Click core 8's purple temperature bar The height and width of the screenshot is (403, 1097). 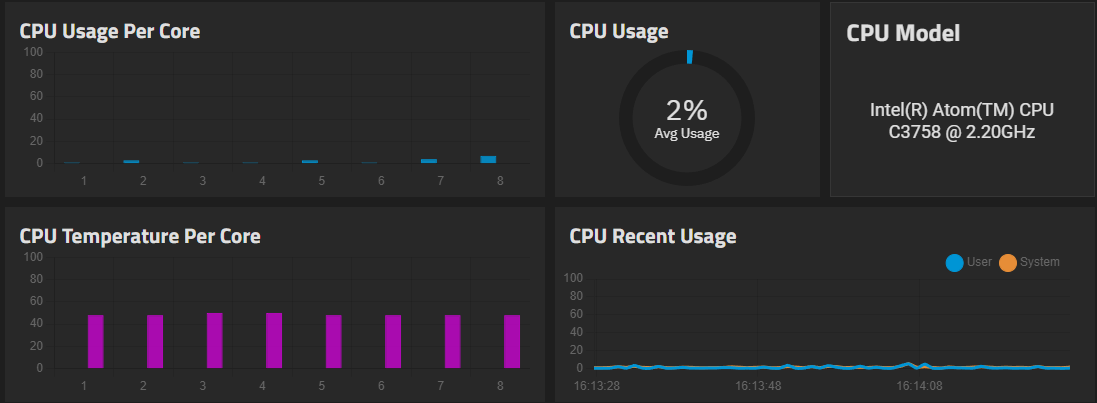[512, 341]
